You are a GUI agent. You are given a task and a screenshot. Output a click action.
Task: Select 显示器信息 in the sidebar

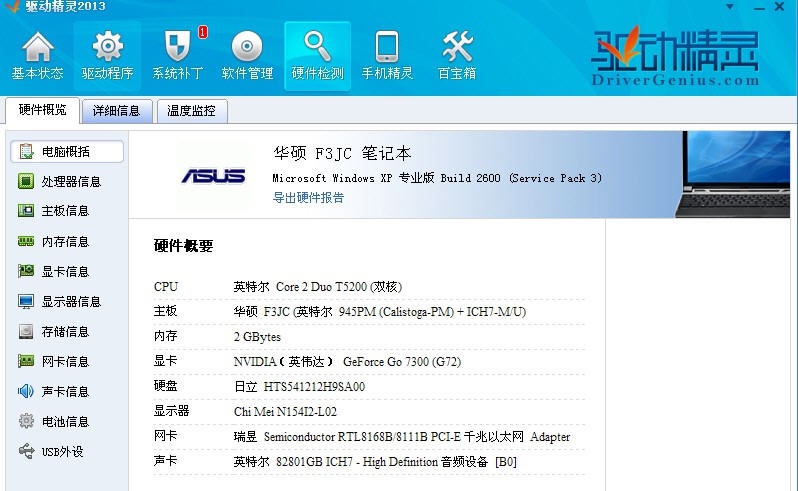71,302
